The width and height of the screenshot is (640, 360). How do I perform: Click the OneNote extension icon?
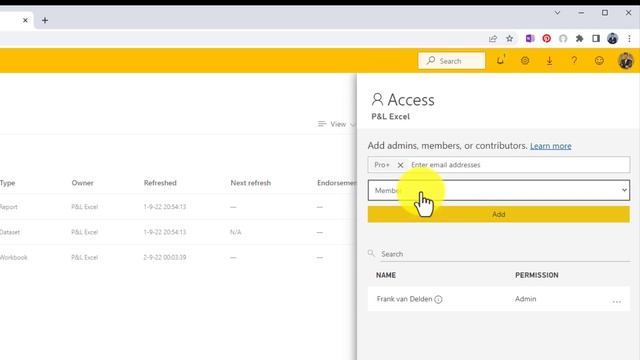click(x=530, y=38)
